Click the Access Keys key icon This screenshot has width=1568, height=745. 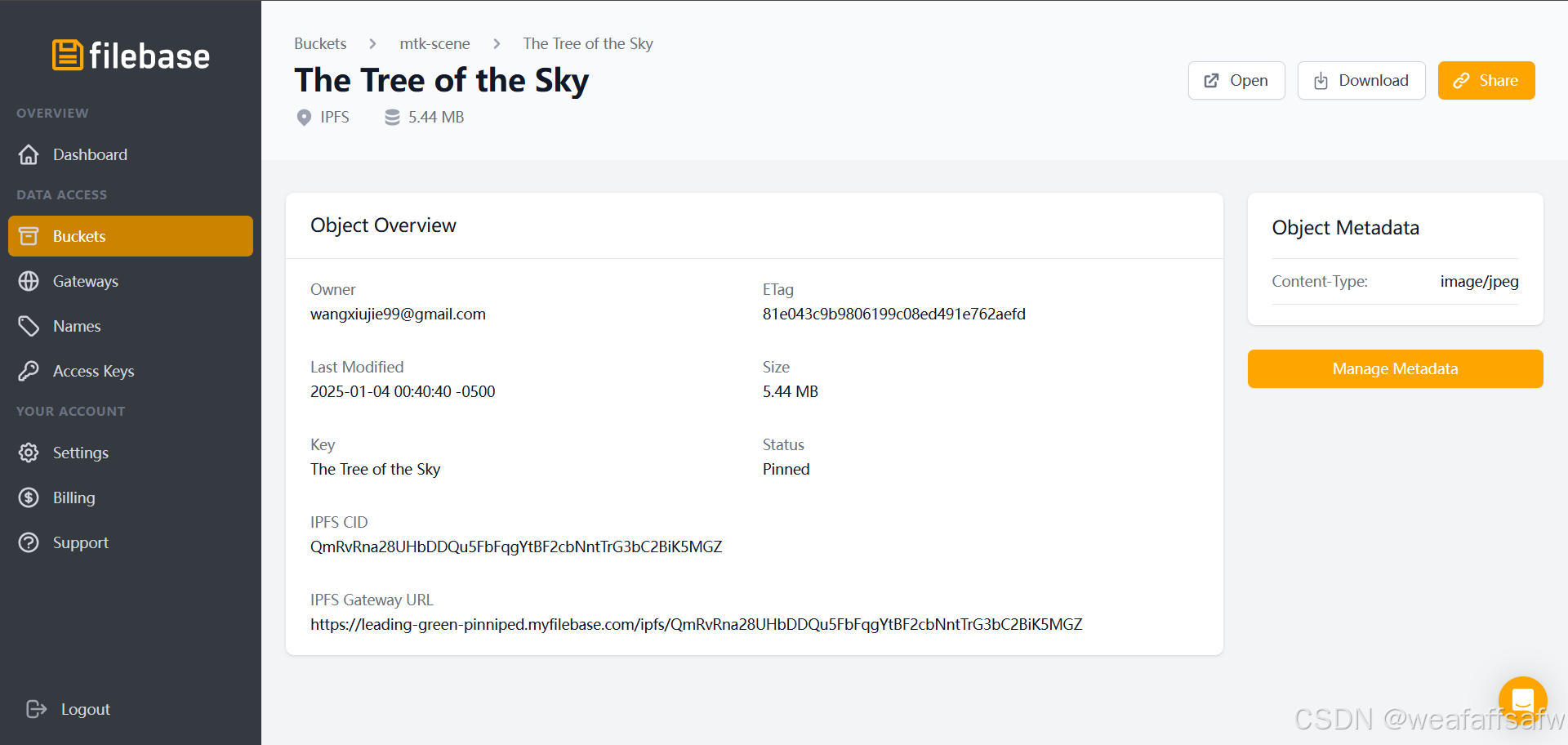29,371
